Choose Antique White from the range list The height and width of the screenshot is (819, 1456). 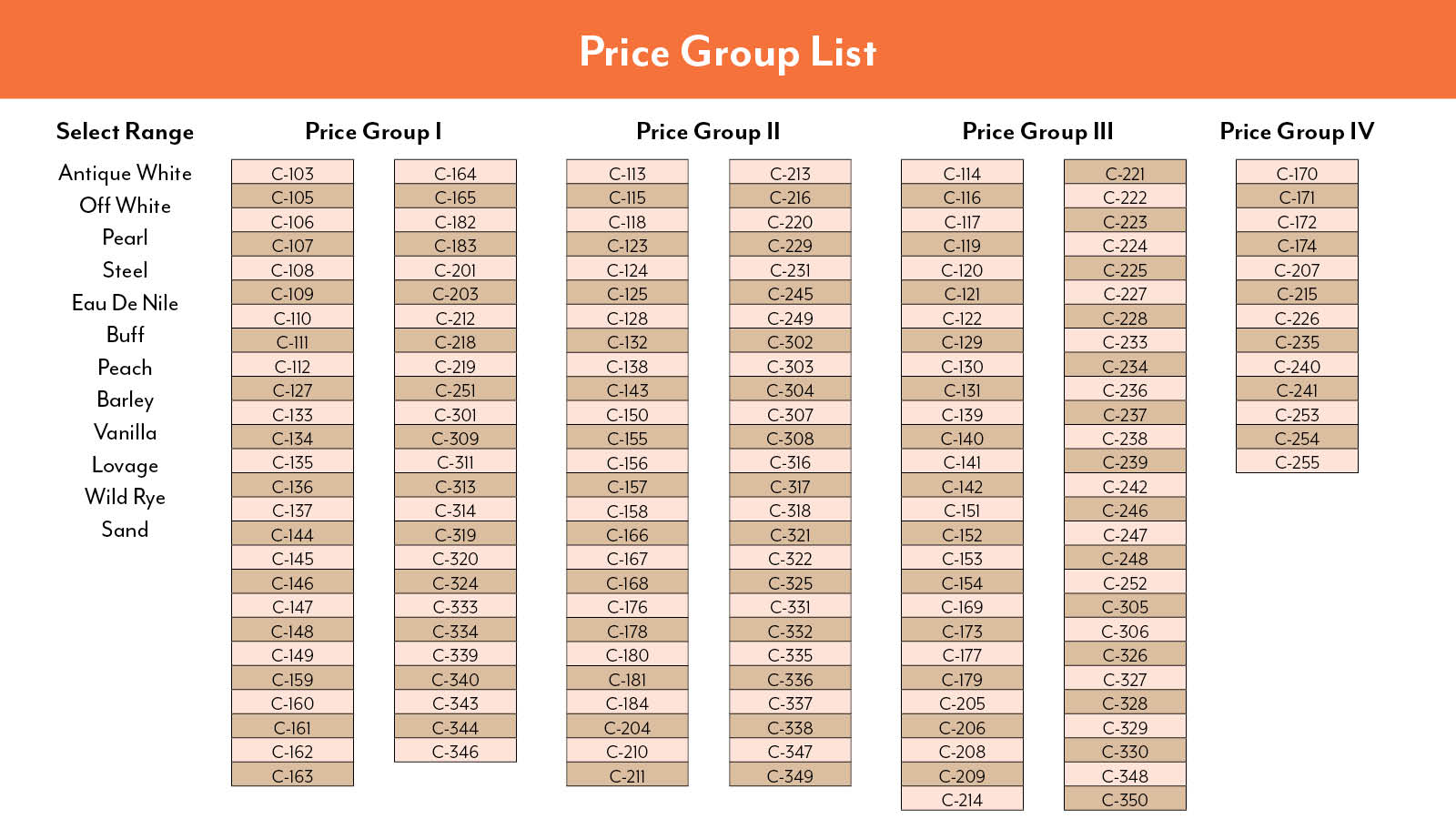tap(125, 173)
